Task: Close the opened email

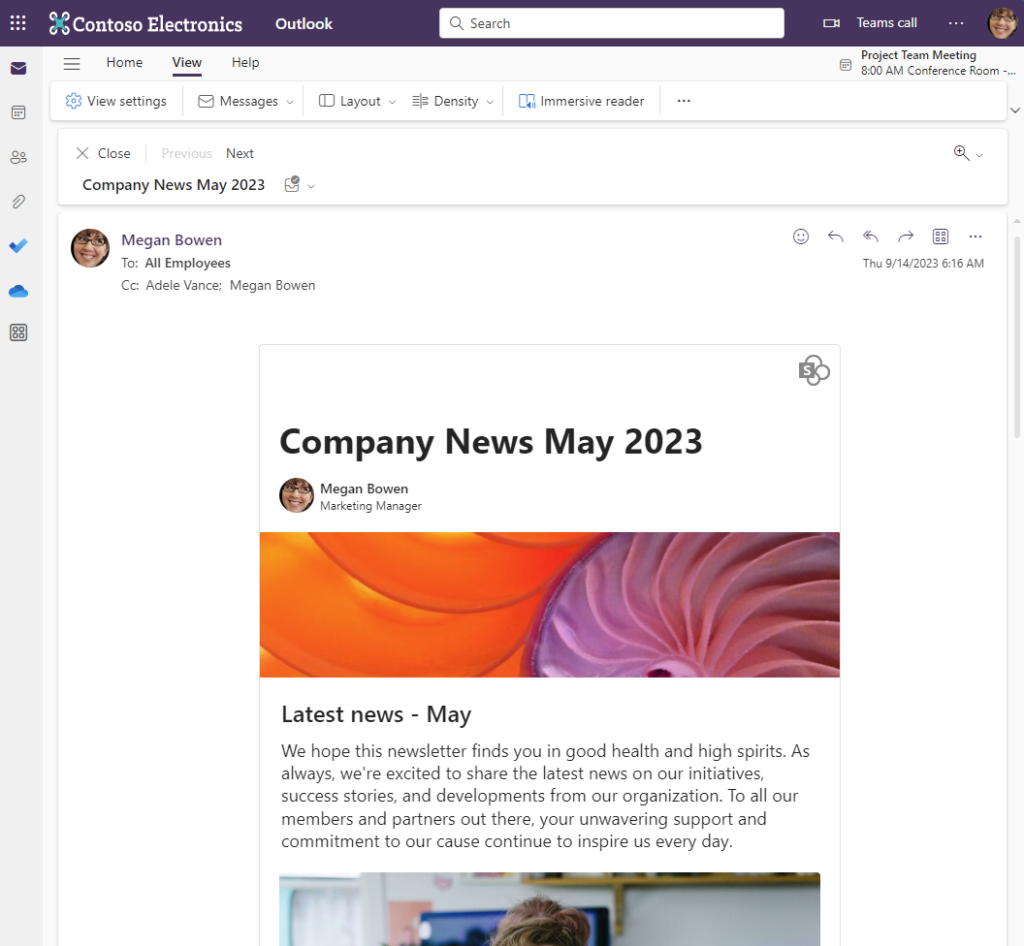Action: tap(103, 153)
